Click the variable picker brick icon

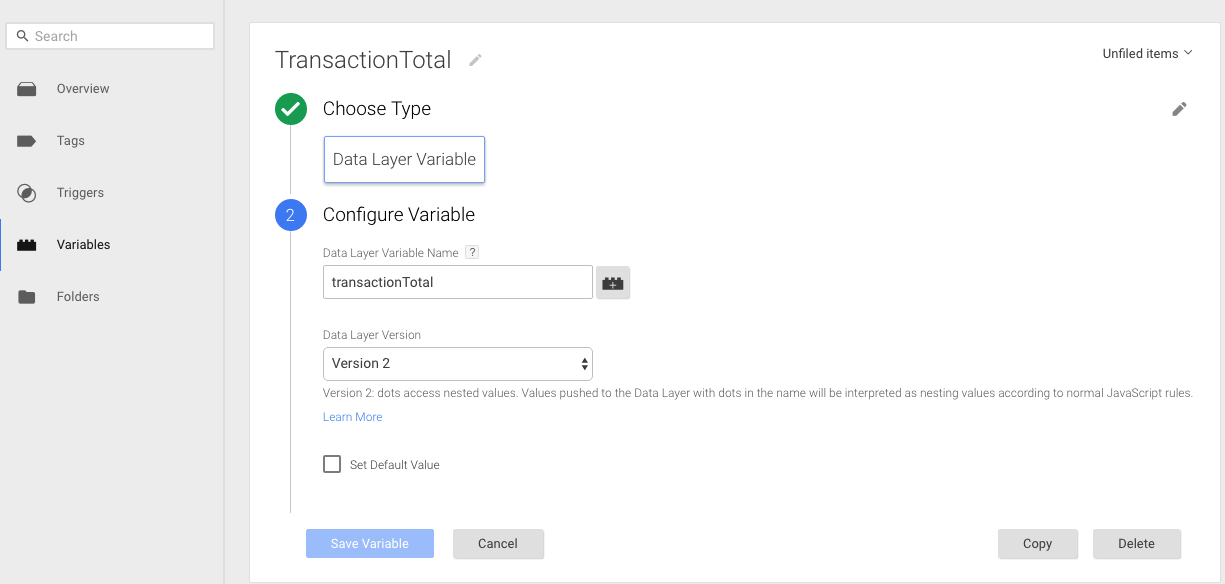(x=613, y=283)
